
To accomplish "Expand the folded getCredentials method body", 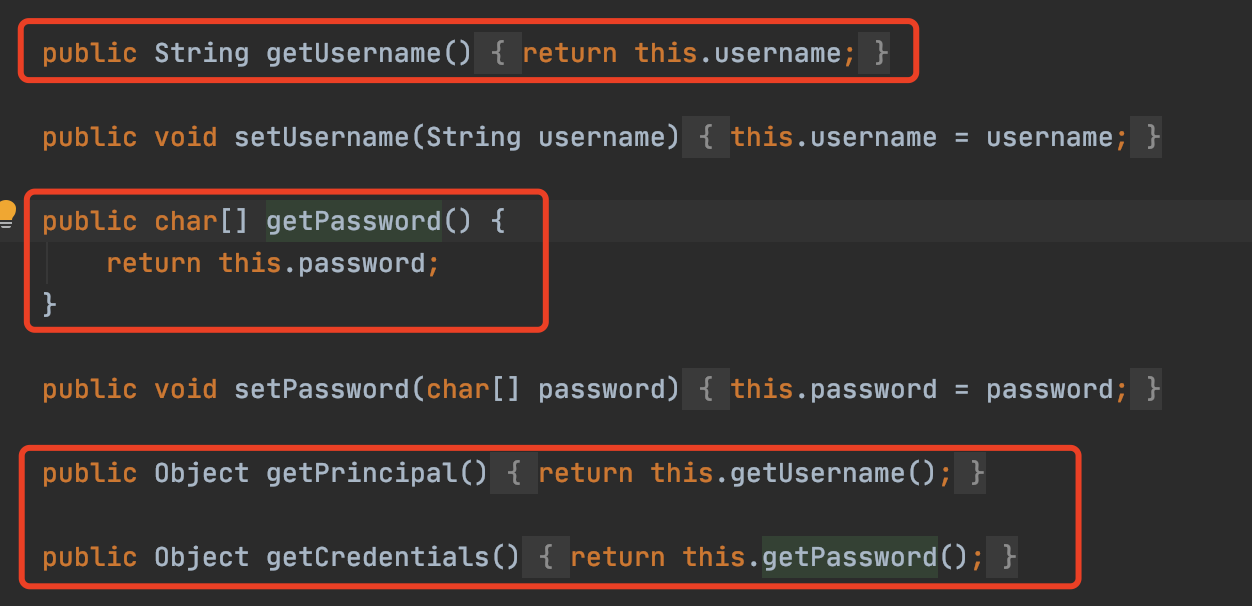I will (546, 557).
